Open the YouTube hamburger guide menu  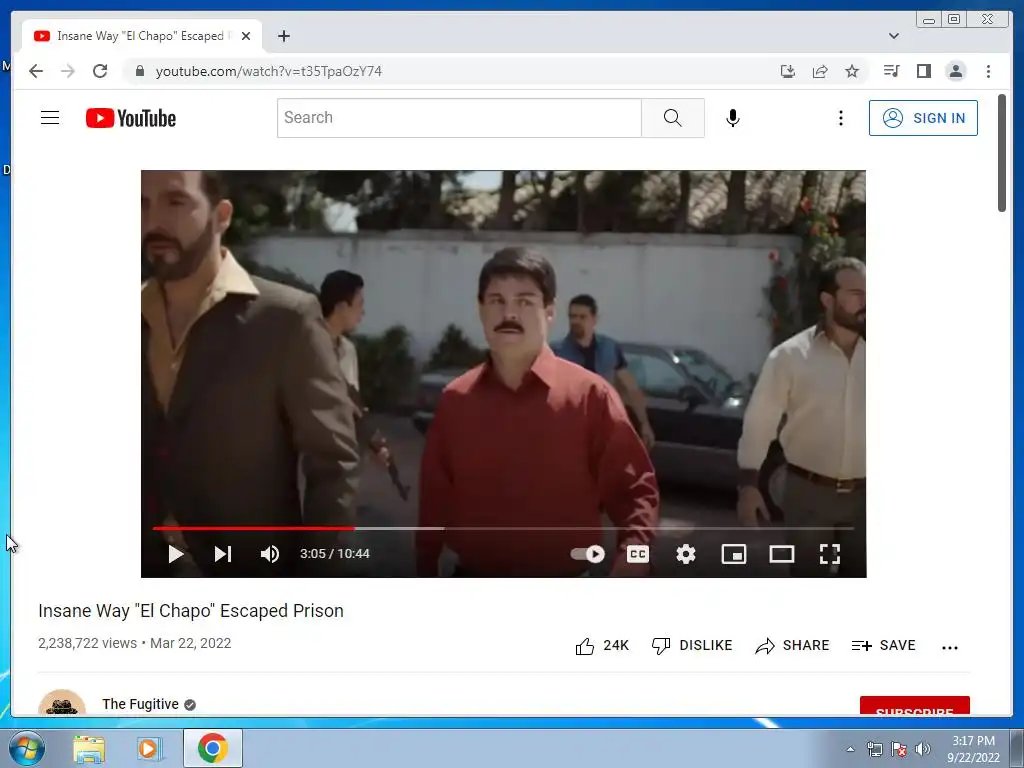(x=50, y=118)
